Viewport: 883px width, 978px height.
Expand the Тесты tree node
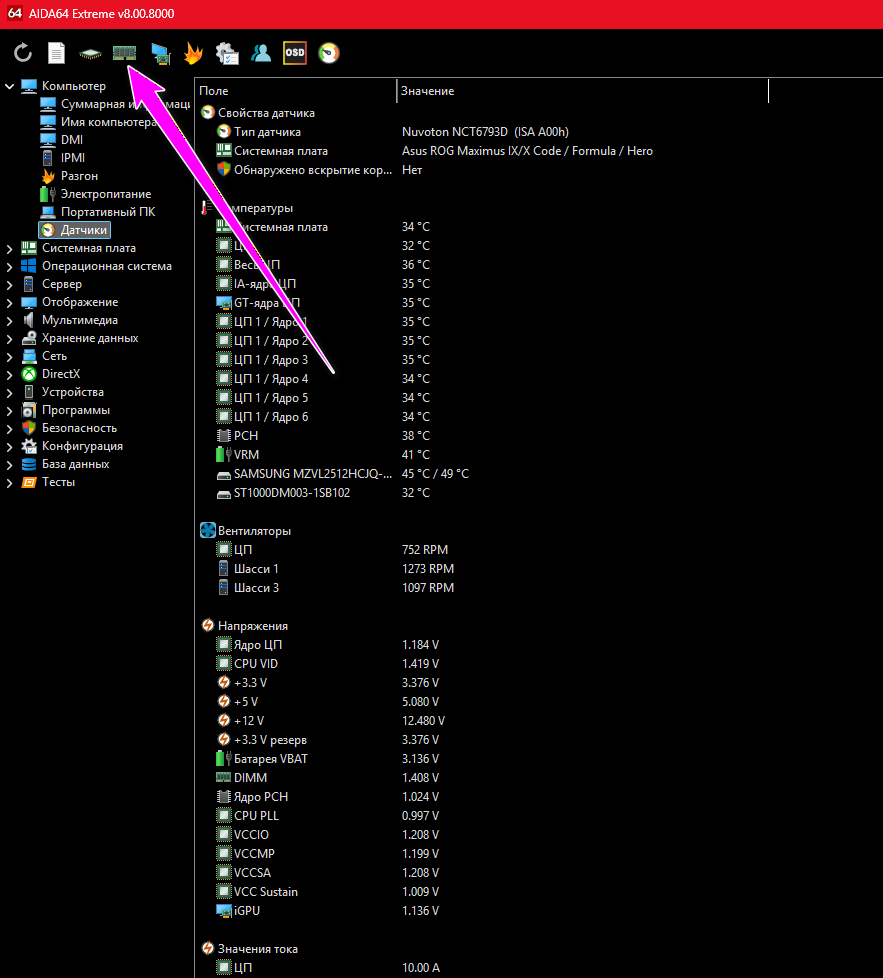coord(10,482)
